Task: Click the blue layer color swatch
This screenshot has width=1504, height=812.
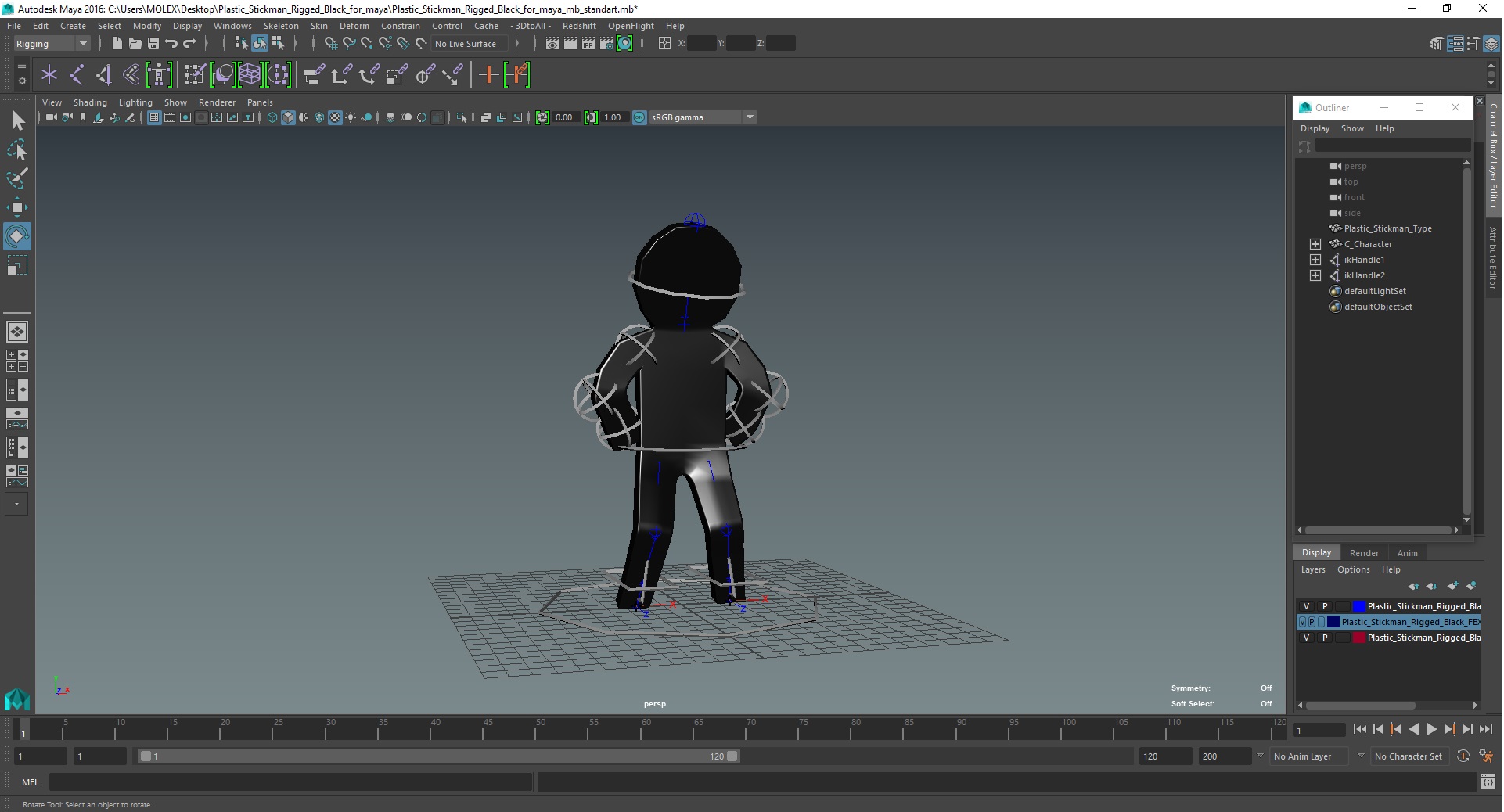Action: [1359, 606]
